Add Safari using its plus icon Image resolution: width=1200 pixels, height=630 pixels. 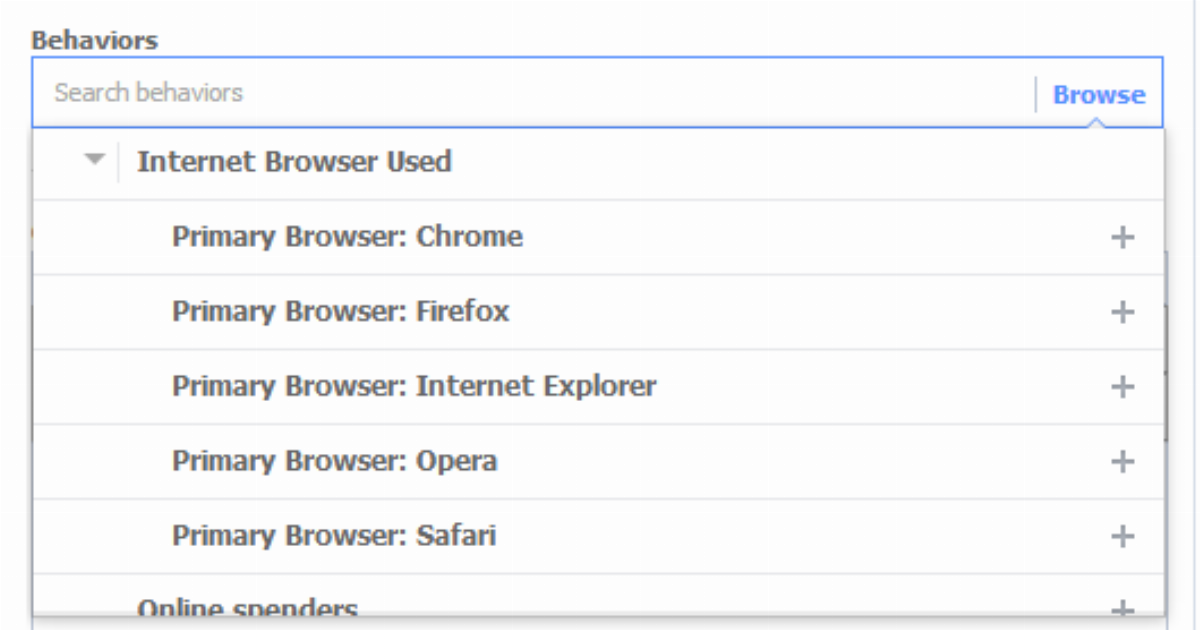[1123, 537]
